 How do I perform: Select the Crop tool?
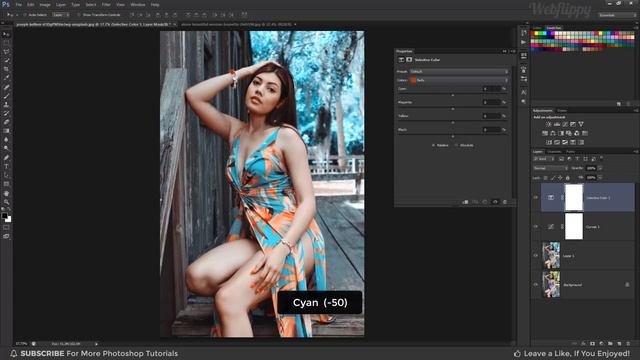pos(6,69)
